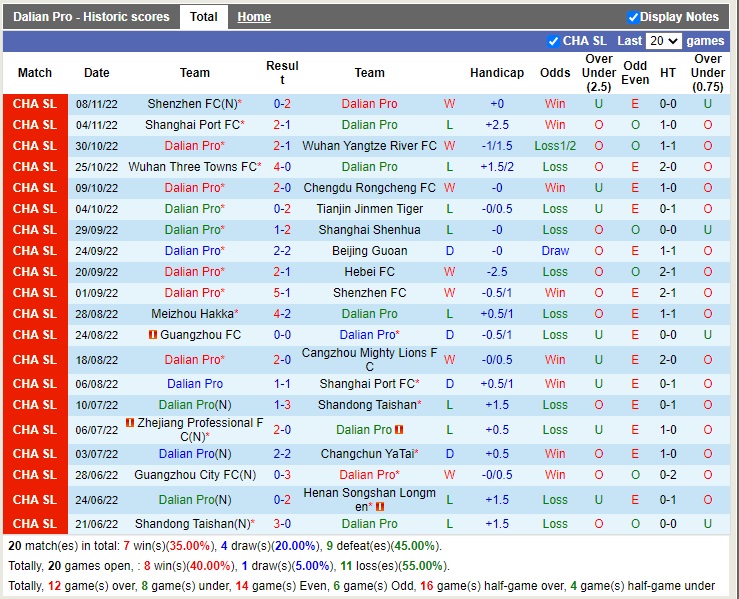Click red card icon after Dalian Pro on 06/07/22
739x599 pixels.
pos(399,430)
